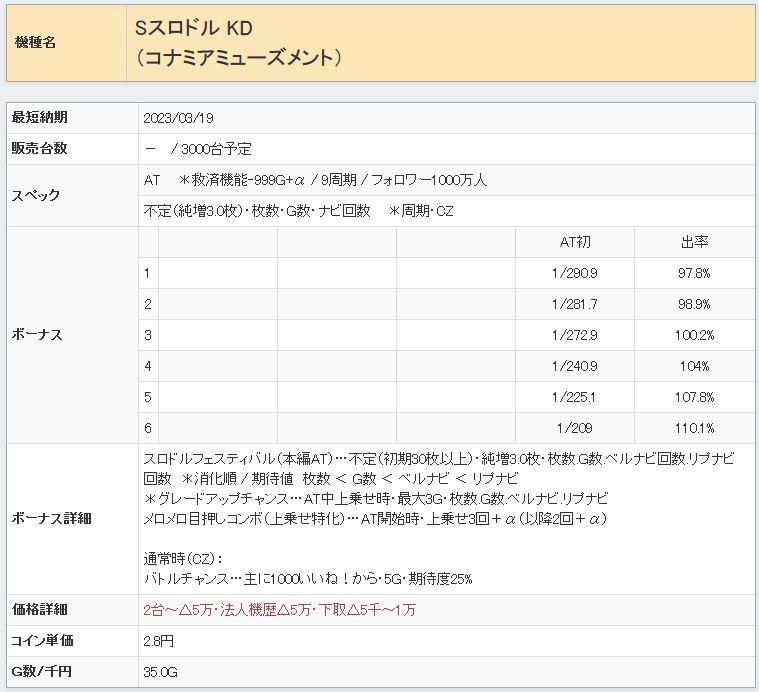
Task: Select the 107.8% payout cell
Action: click(x=694, y=397)
